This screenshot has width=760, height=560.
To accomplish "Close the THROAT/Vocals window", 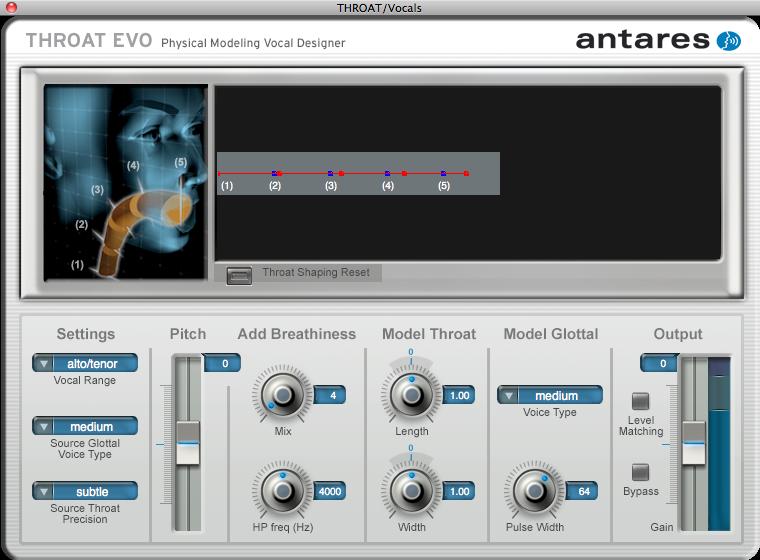I will coord(11,7).
